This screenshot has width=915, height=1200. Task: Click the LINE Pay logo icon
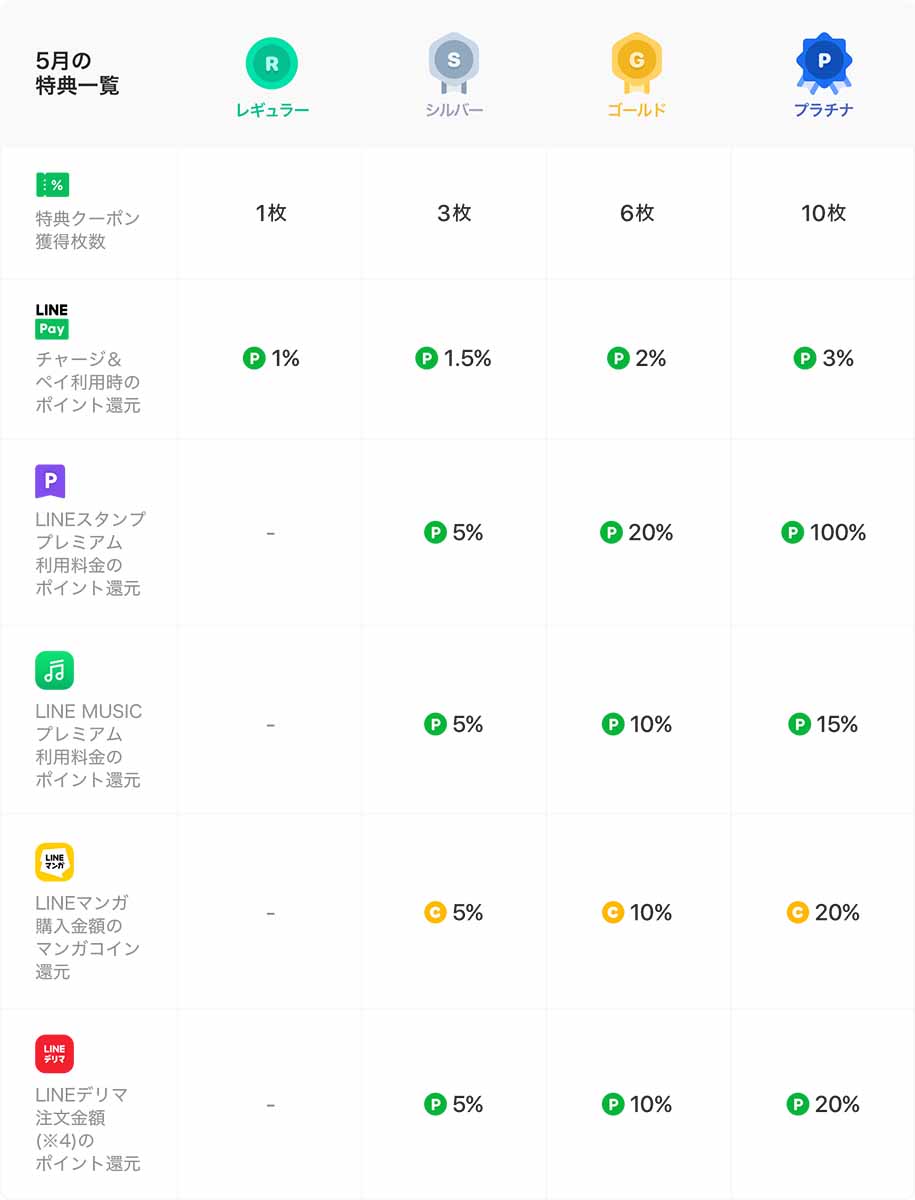click(52, 321)
